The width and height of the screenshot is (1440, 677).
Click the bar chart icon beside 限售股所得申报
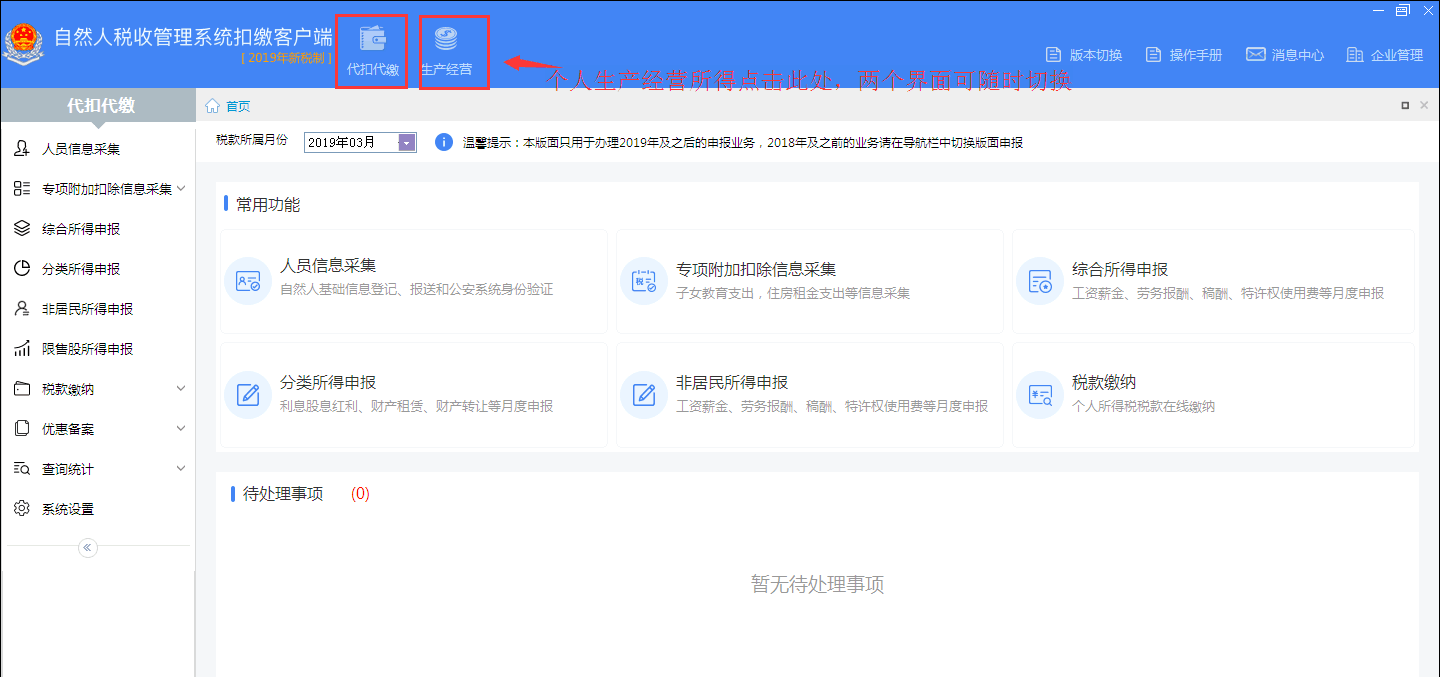(x=22, y=349)
